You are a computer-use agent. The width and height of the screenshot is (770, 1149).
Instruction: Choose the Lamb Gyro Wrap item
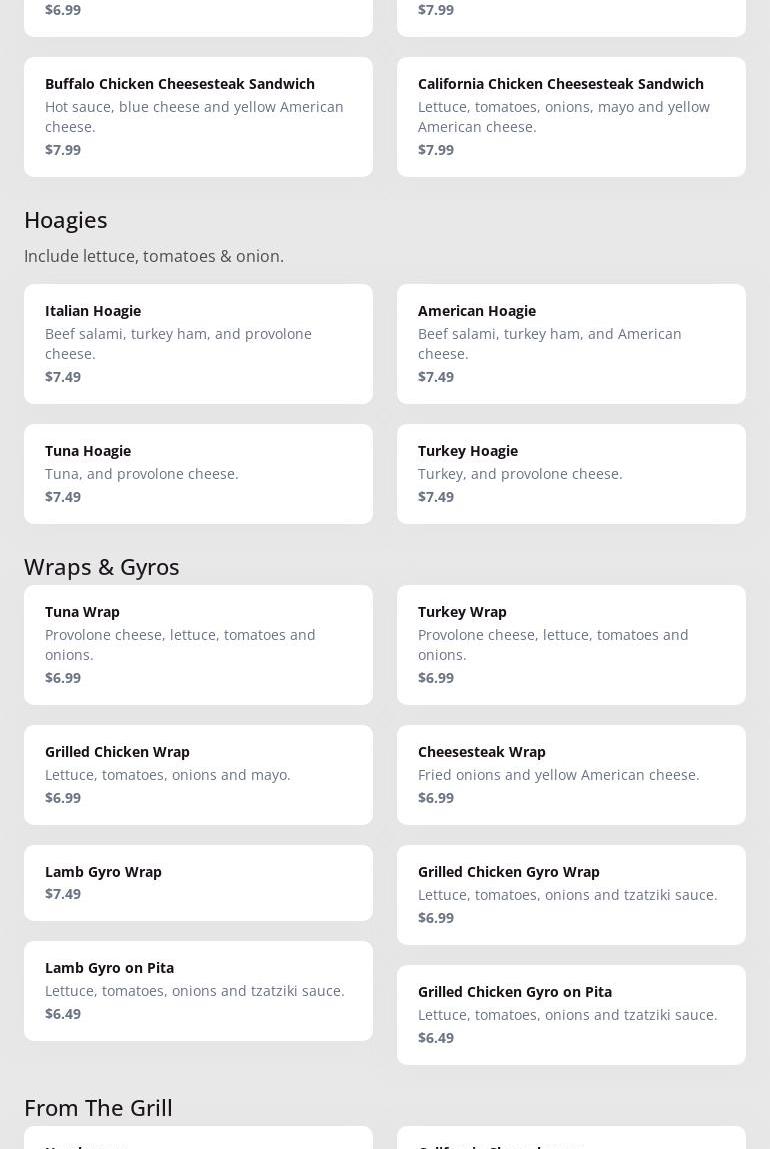pos(198,883)
